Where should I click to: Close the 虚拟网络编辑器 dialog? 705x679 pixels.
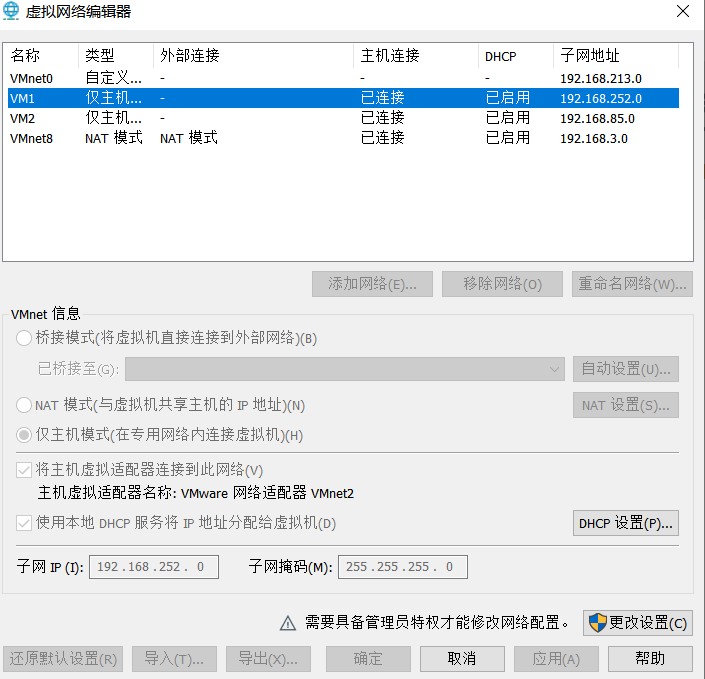point(683,11)
